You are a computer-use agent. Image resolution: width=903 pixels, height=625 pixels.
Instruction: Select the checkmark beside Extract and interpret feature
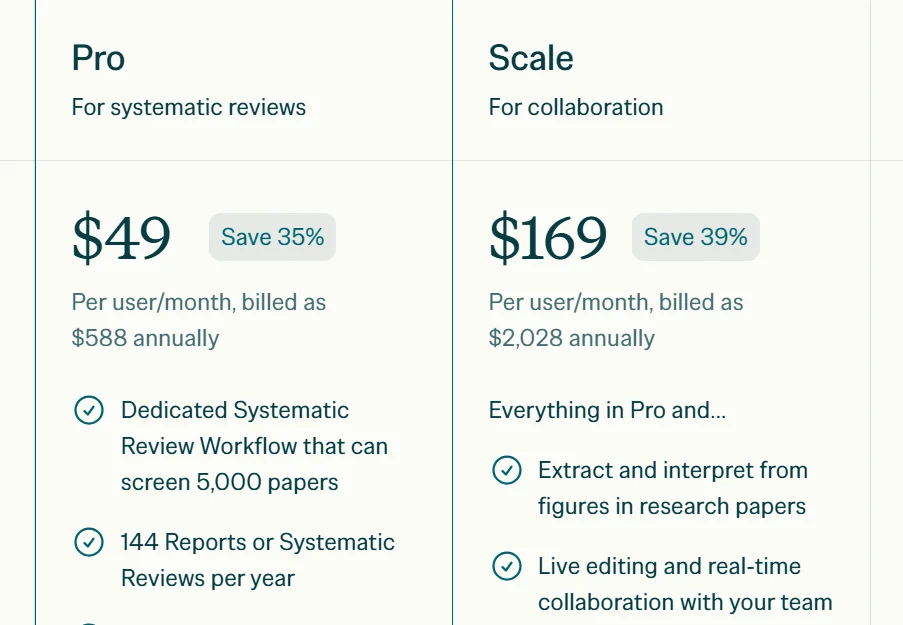(x=507, y=470)
